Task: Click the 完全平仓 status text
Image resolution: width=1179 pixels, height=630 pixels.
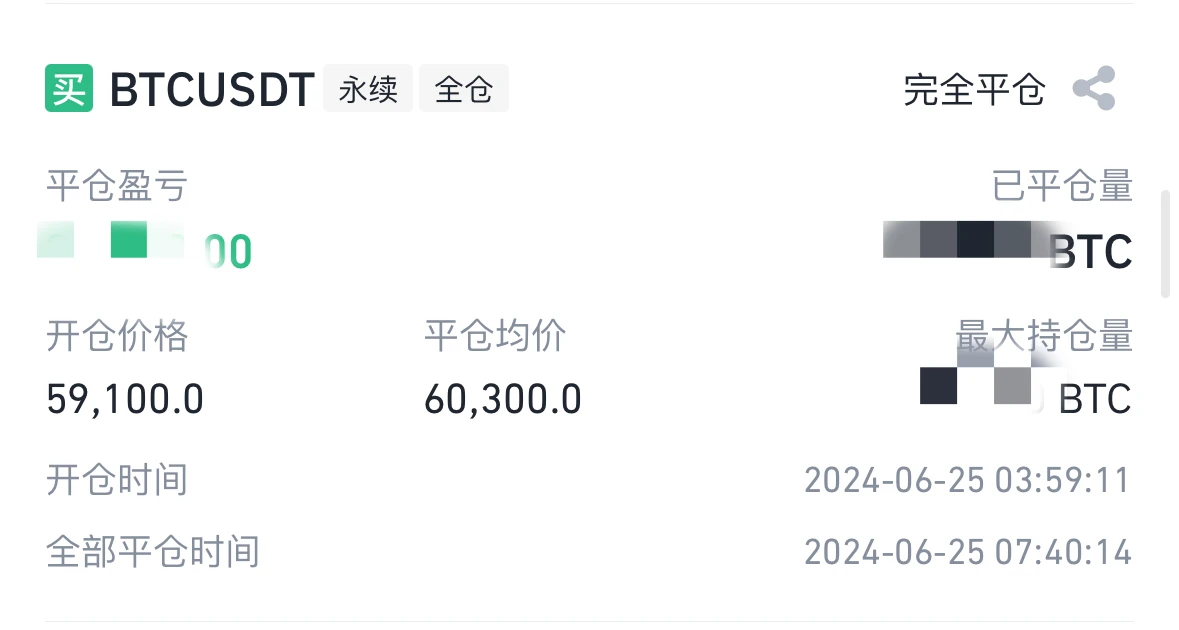Action: [974, 90]
